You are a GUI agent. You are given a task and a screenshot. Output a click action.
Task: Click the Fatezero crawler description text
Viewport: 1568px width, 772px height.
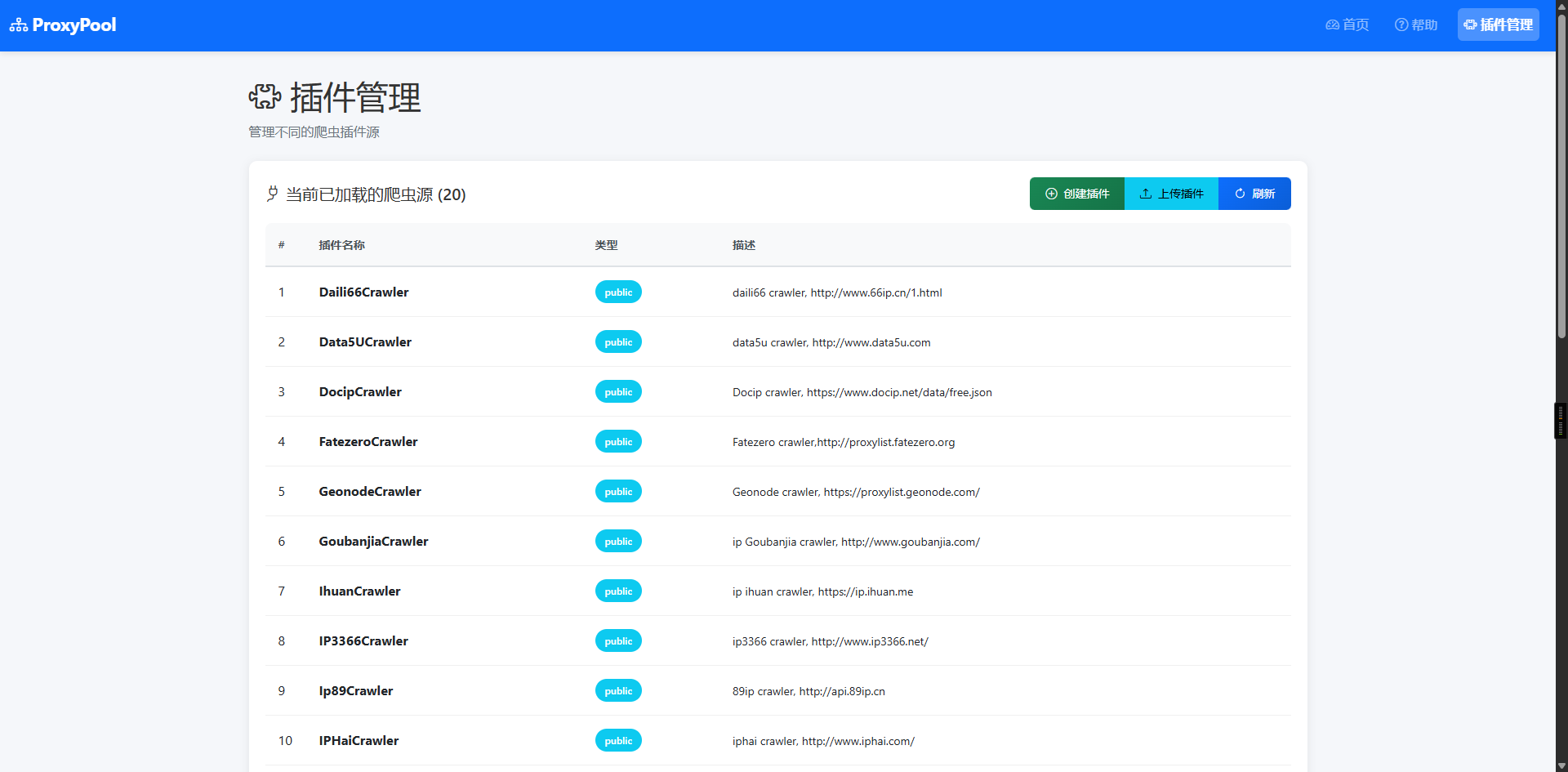coord(844,442)
